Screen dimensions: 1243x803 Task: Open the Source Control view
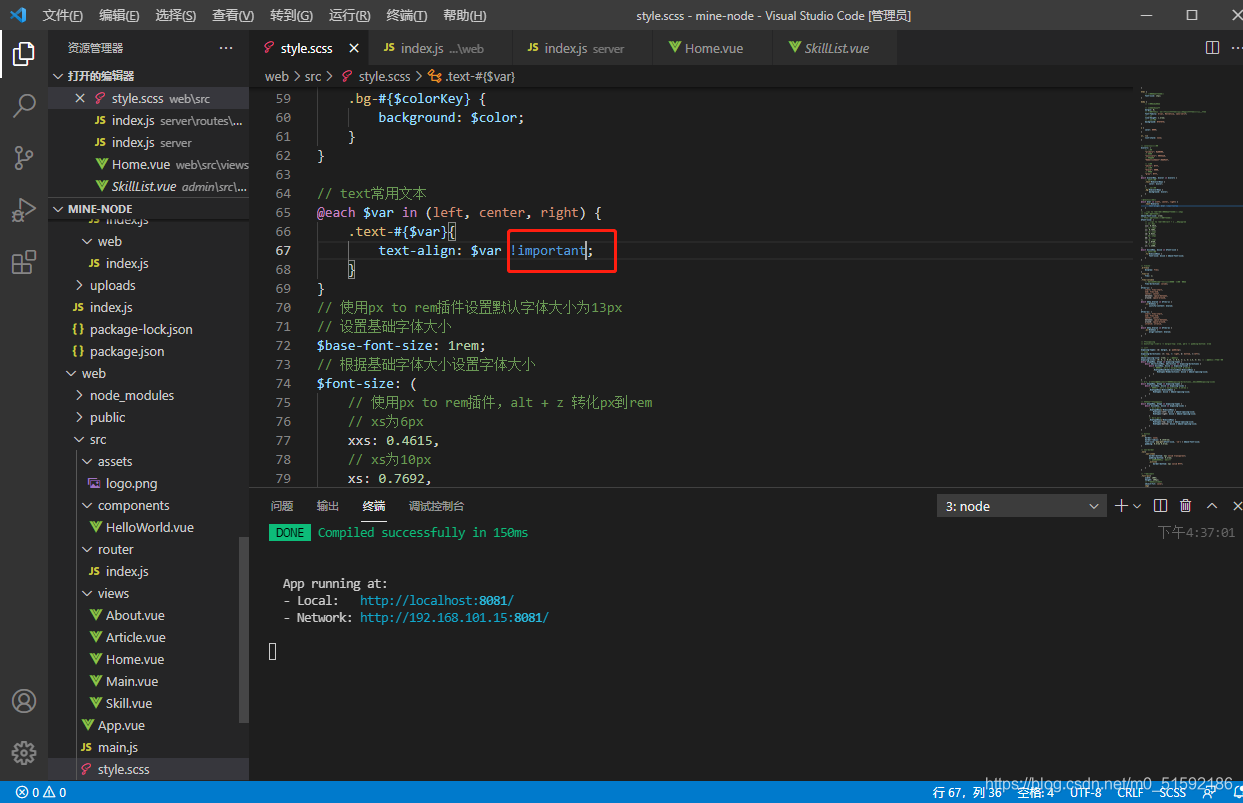[x=24, y=158]
